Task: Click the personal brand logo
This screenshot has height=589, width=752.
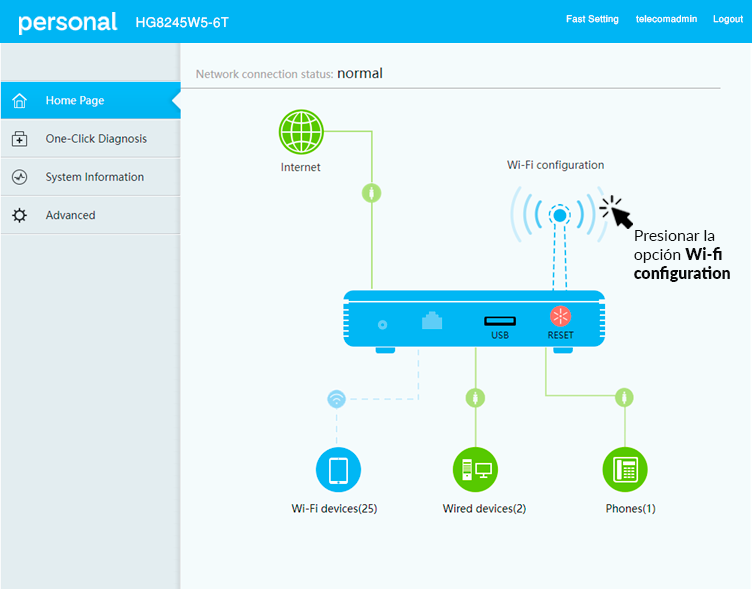Action: pyautogui.click(x=67, y=22)
